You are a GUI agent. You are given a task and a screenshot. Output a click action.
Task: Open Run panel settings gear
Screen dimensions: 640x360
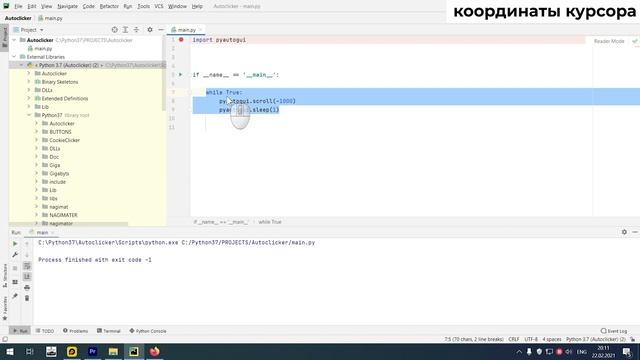coord(624,232)
